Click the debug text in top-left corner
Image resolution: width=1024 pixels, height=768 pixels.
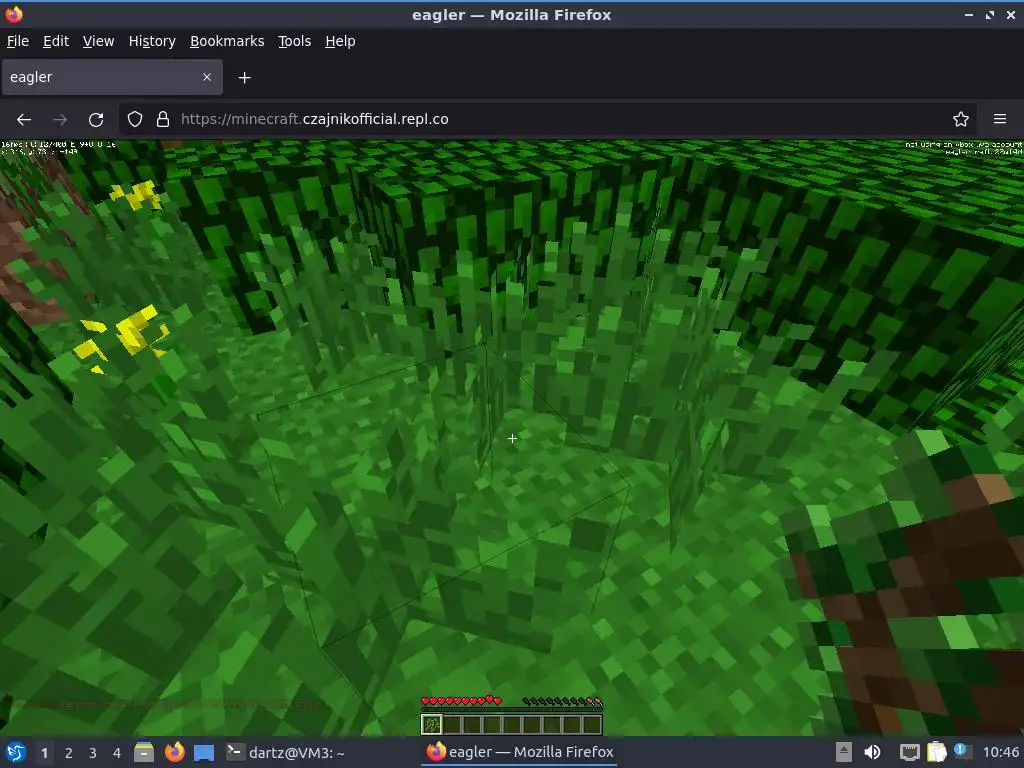[58, 148]
